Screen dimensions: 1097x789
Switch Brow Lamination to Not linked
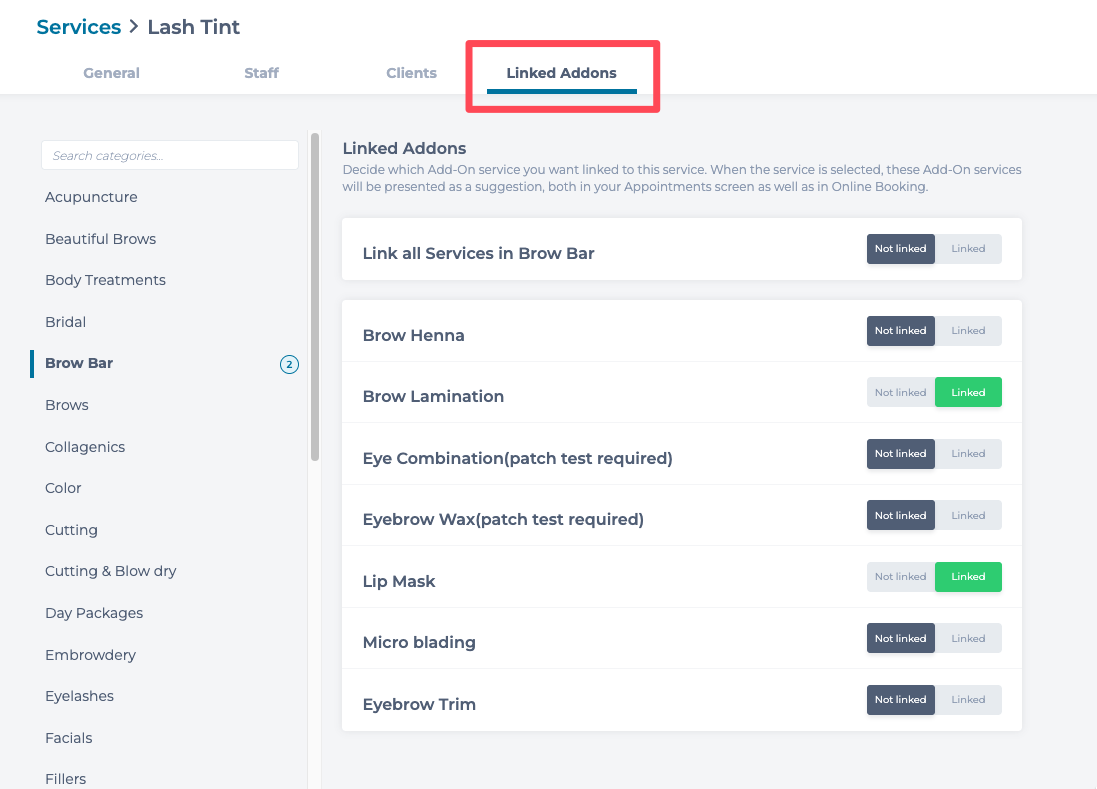pos(900,393)
